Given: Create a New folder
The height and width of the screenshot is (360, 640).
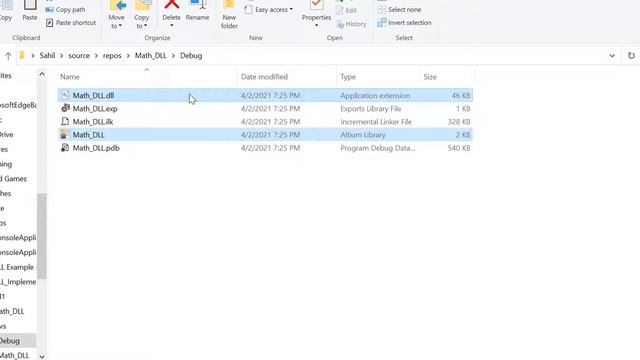Looking at the screenshot, I should [x=229, y=15].
